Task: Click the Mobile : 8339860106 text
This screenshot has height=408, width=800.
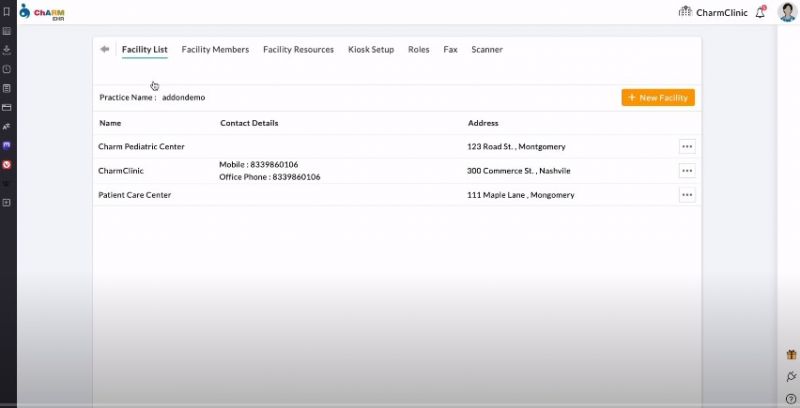Action: click(259, 164)
